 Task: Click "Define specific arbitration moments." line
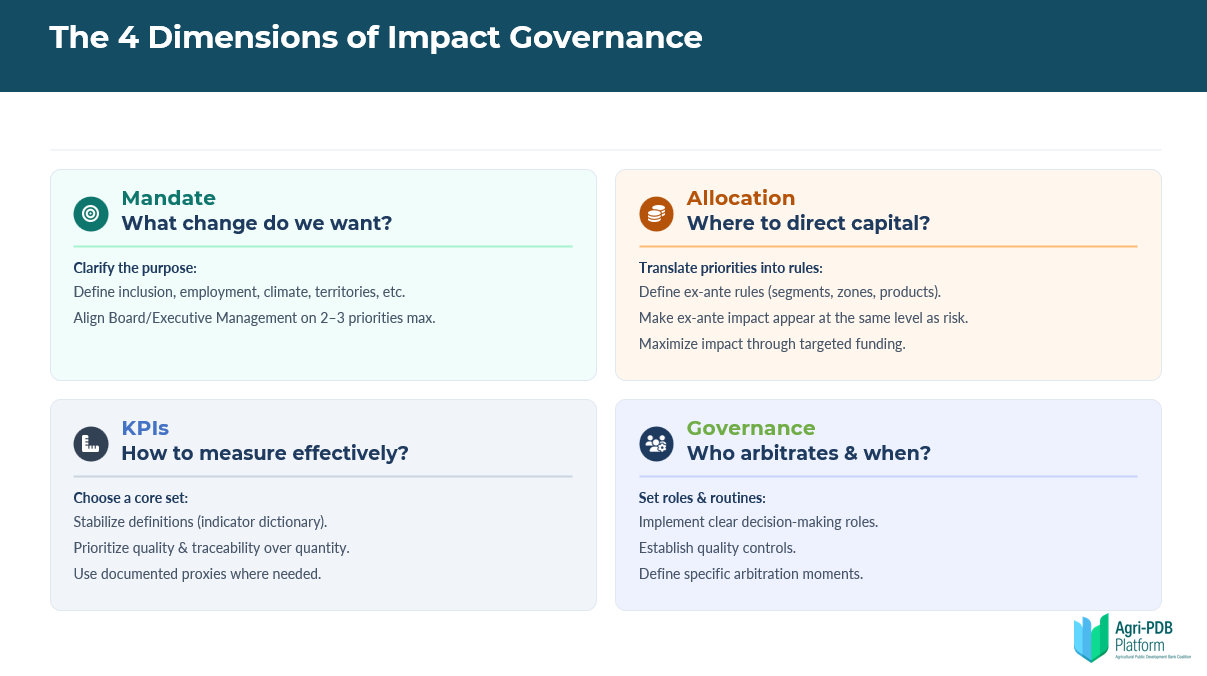[750, 574]
